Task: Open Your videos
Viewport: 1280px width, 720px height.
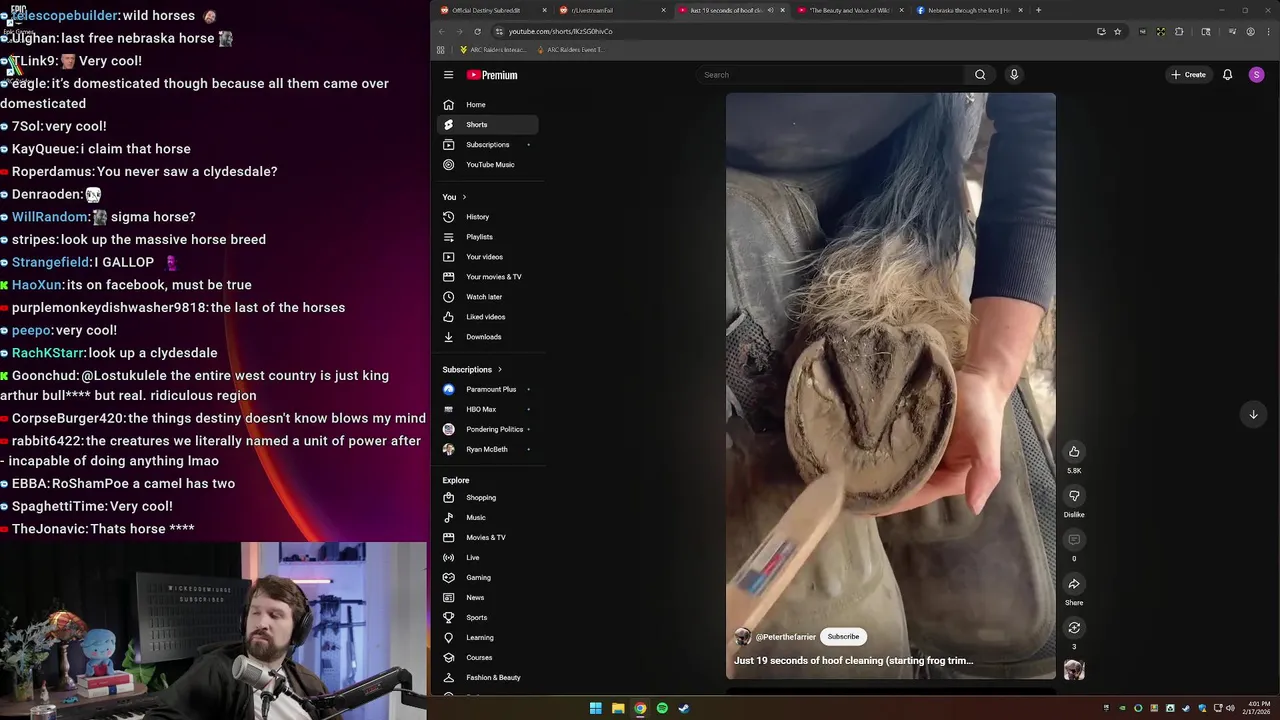Action: 488,257
